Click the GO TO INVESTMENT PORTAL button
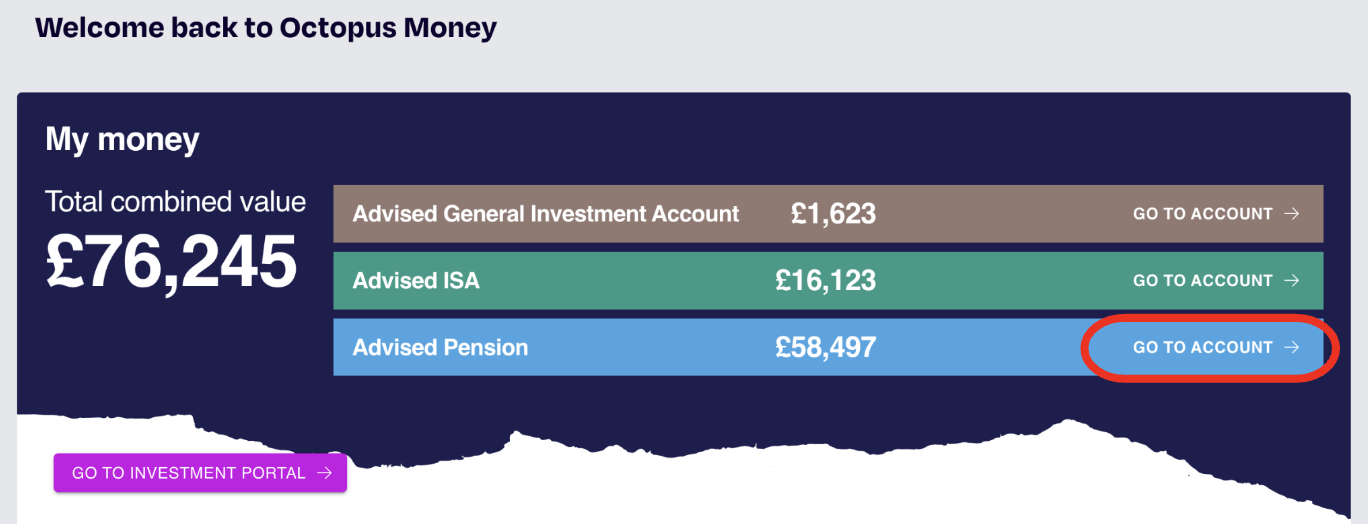Screen dimensions: 1368x524 click(200, 473)
